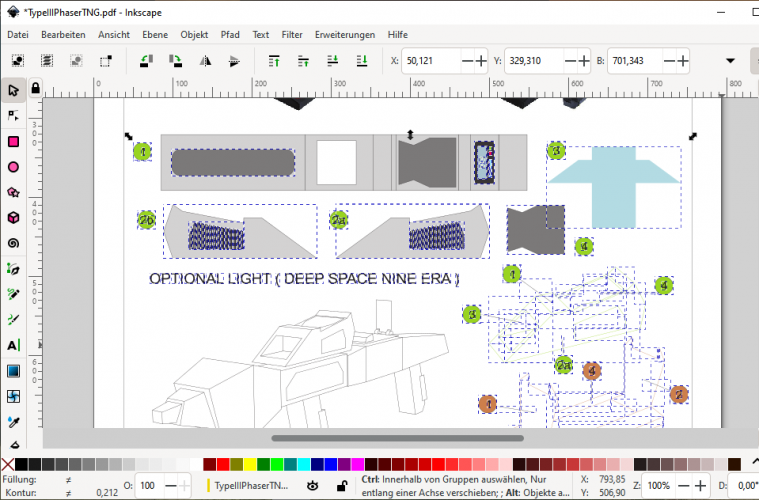759x500 pixels.
Task: Click Select All objects toolbar icon
Action: (18, 61)
